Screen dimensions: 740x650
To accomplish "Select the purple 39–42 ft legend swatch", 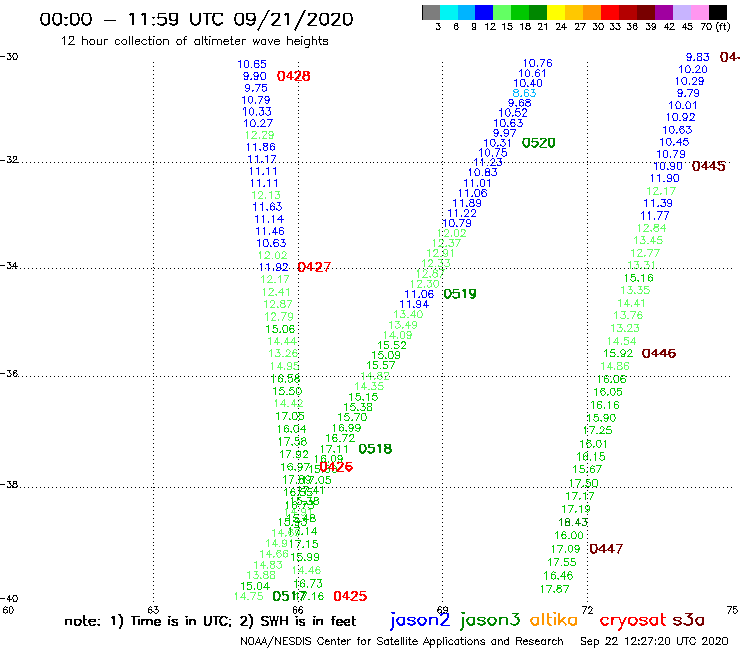I will (663, 12).
